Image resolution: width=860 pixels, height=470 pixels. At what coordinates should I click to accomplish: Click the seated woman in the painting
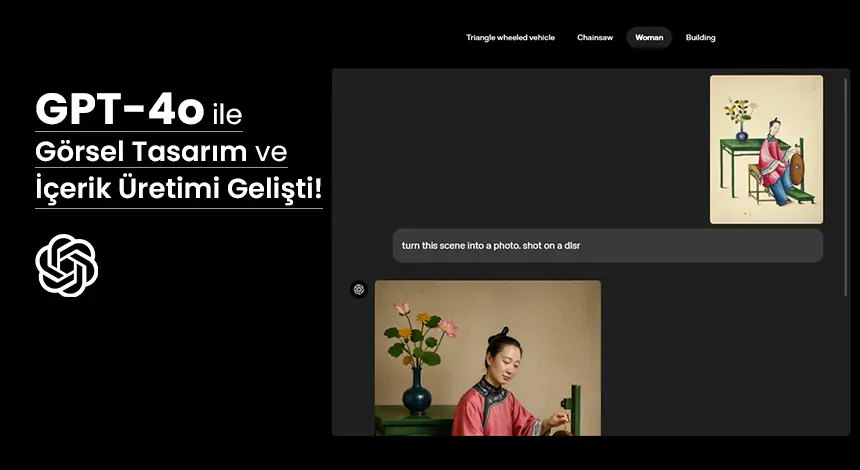pyautogui.click(x=775, y=160)
